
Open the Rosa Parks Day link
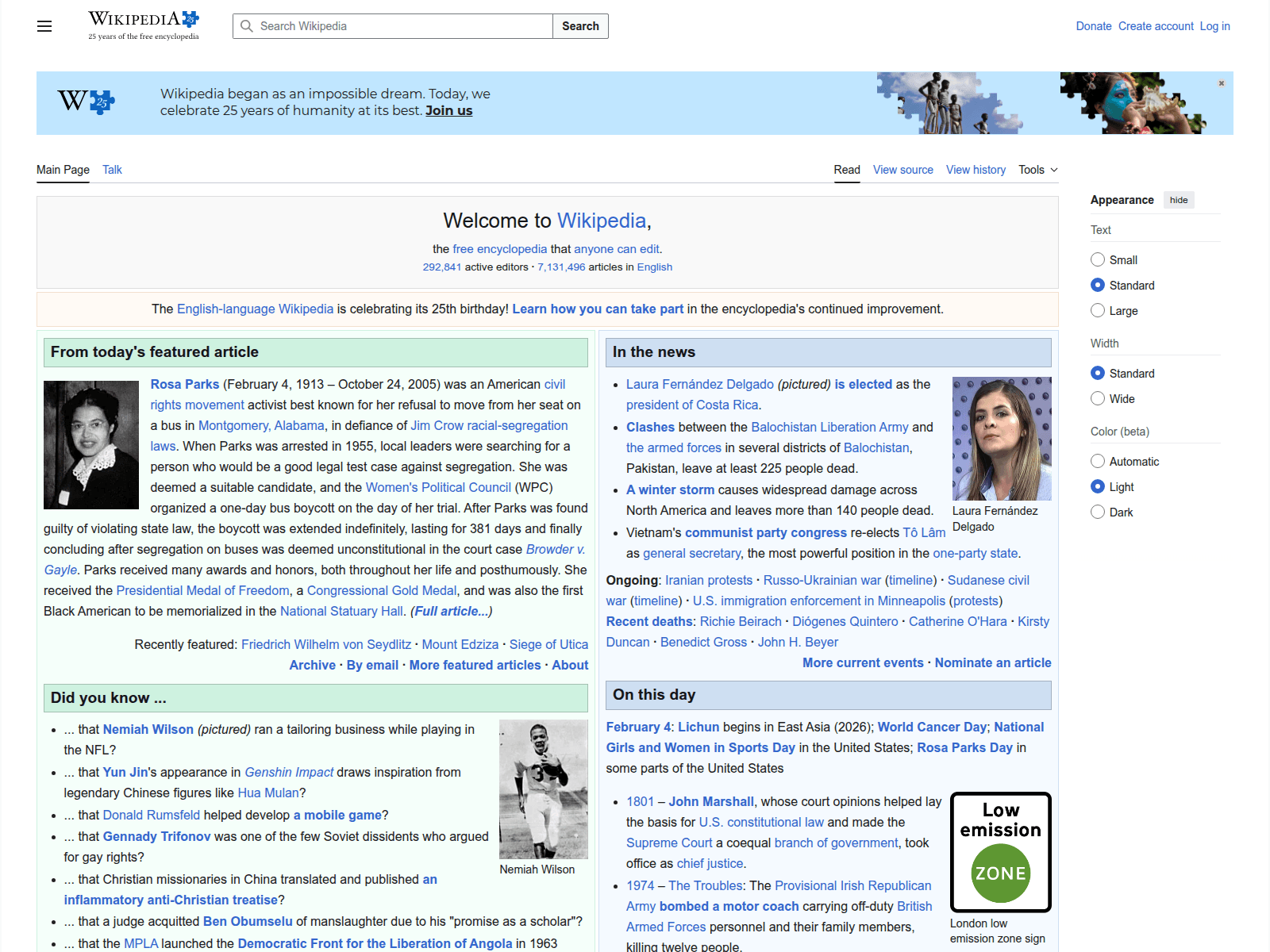[965, 747]
